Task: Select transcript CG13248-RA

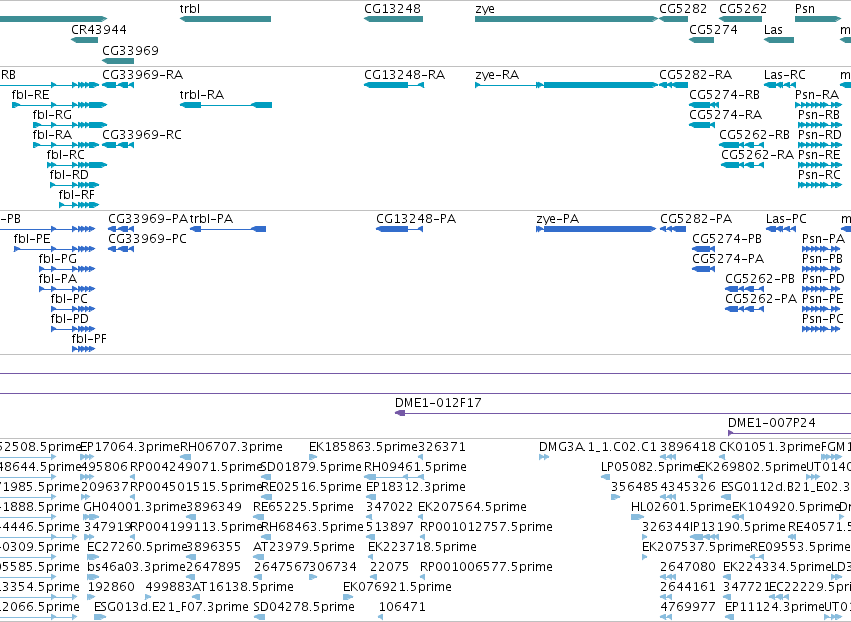Action: click(394, 85)
